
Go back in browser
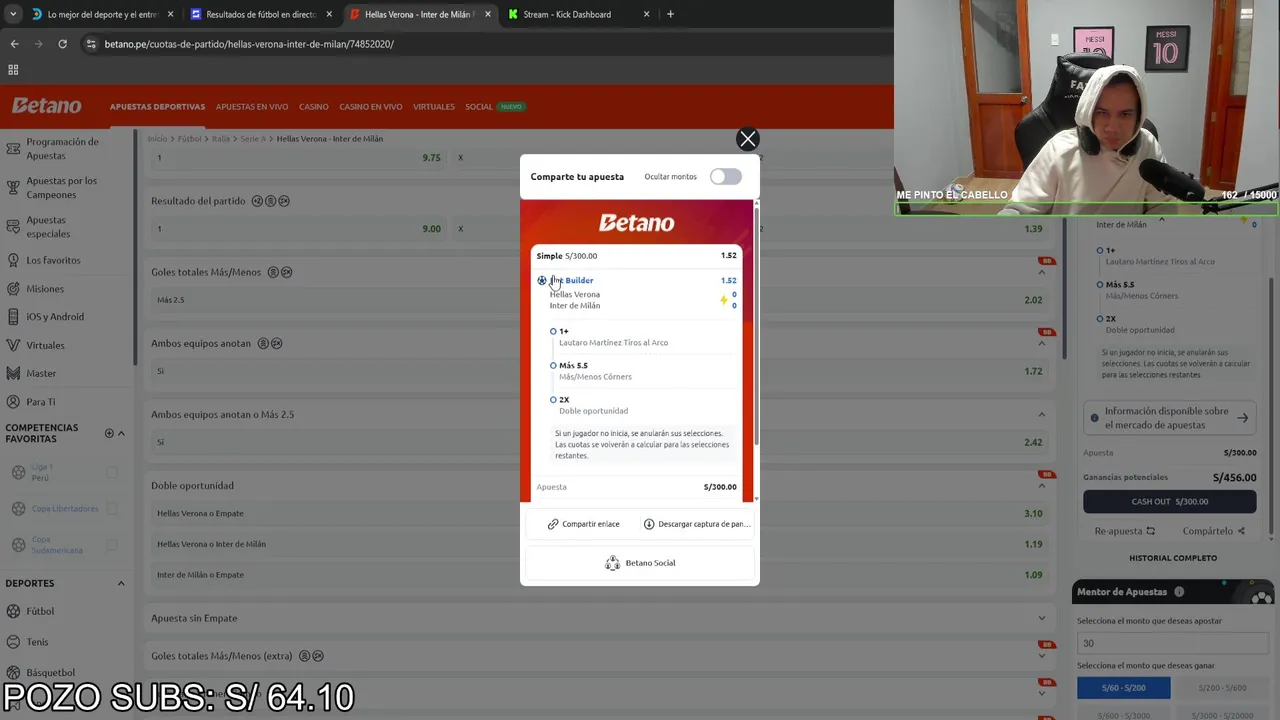point(14,44)
